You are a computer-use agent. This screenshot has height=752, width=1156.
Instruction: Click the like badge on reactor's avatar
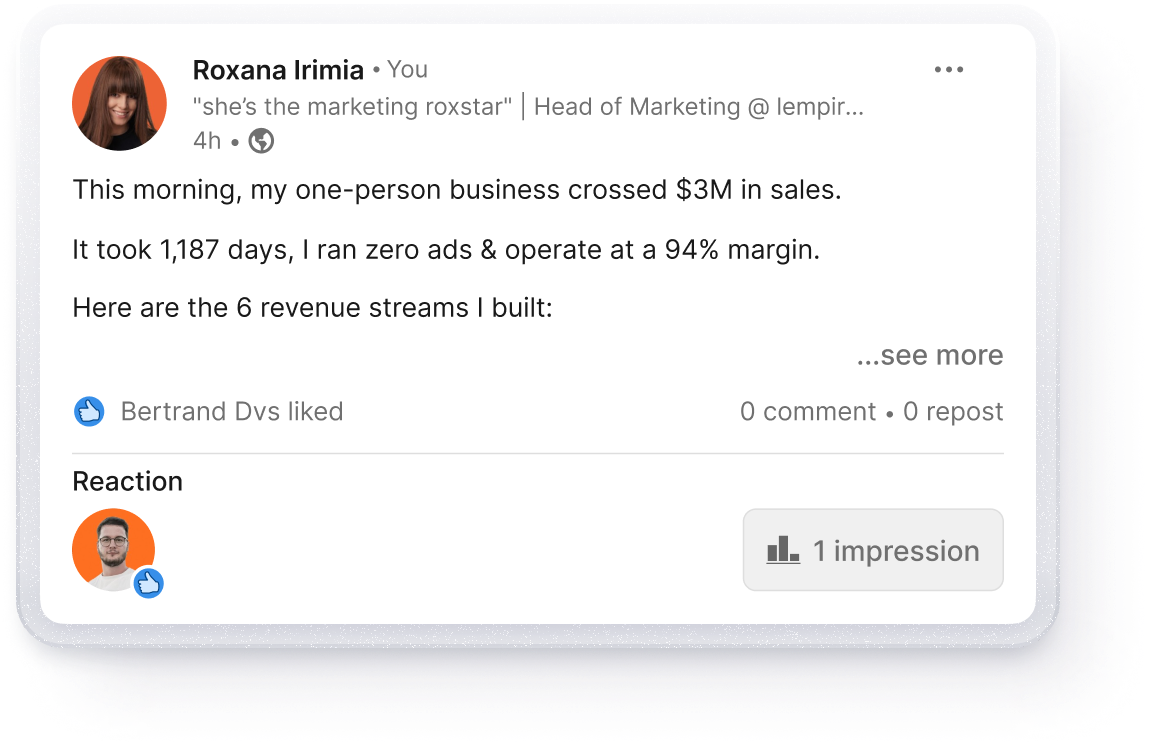point(149,583)
